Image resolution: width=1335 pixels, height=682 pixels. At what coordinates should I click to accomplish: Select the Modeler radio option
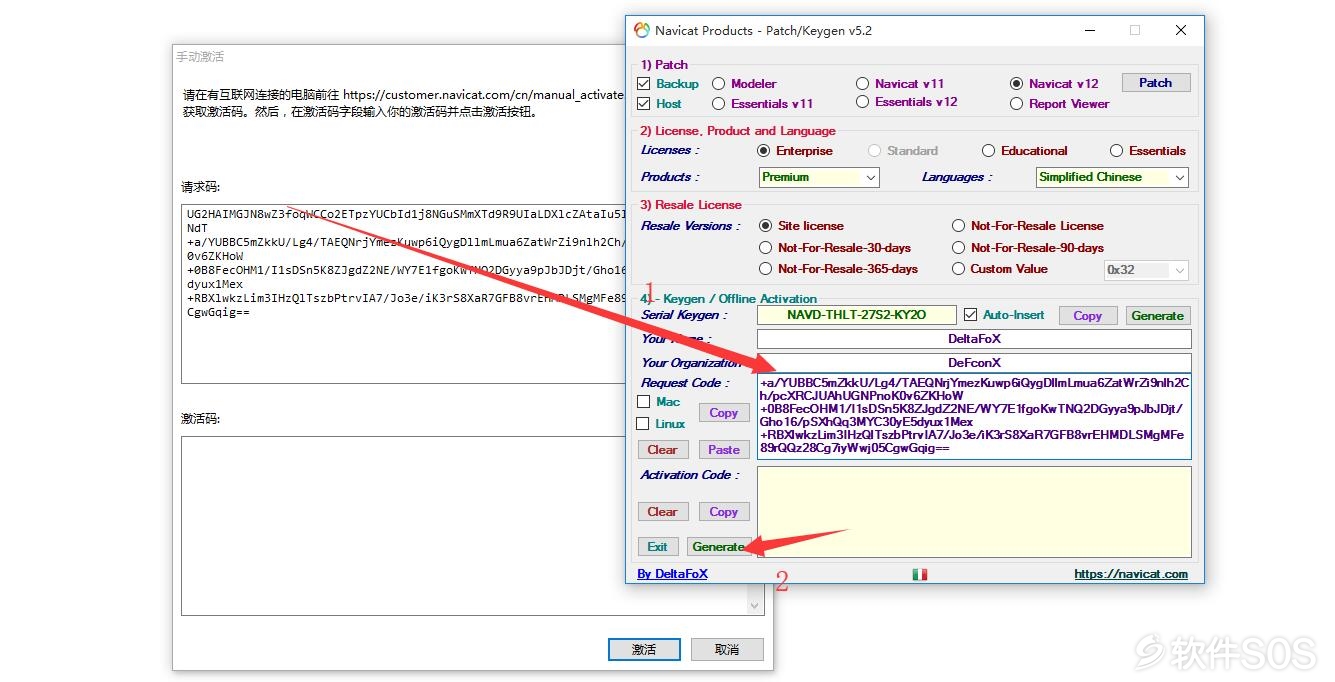(719, 84)
